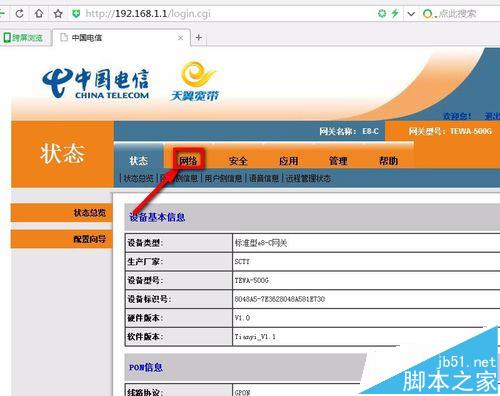Click the China Telecom logo
Viewport: 500px width, 396px height.
pos(96,83)
